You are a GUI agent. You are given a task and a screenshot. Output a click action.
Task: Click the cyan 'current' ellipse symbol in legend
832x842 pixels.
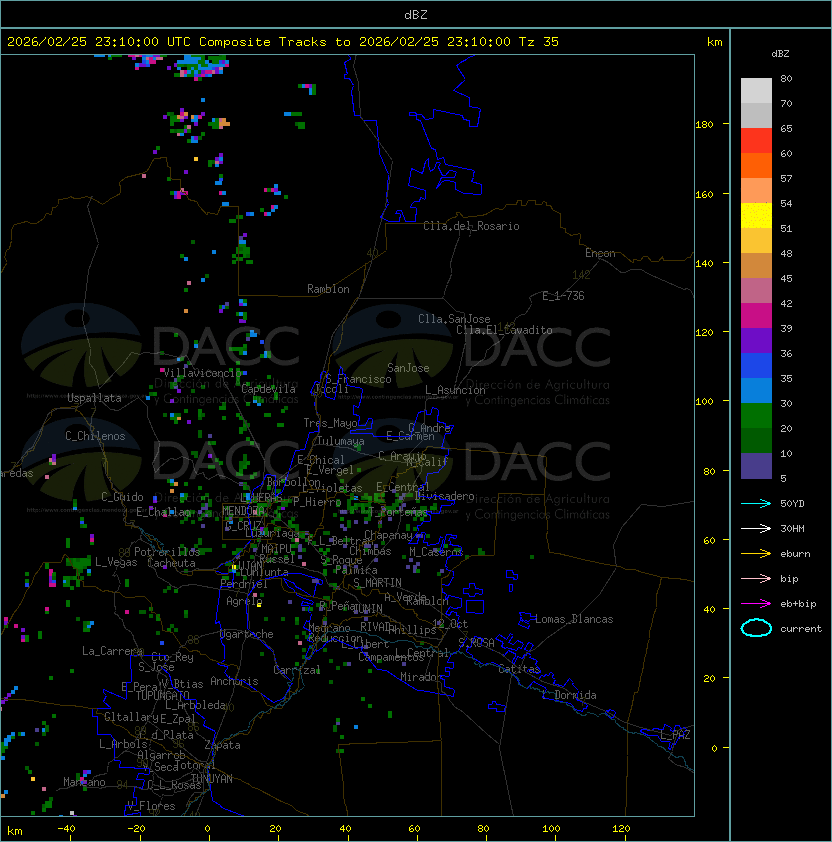point(756,628)
